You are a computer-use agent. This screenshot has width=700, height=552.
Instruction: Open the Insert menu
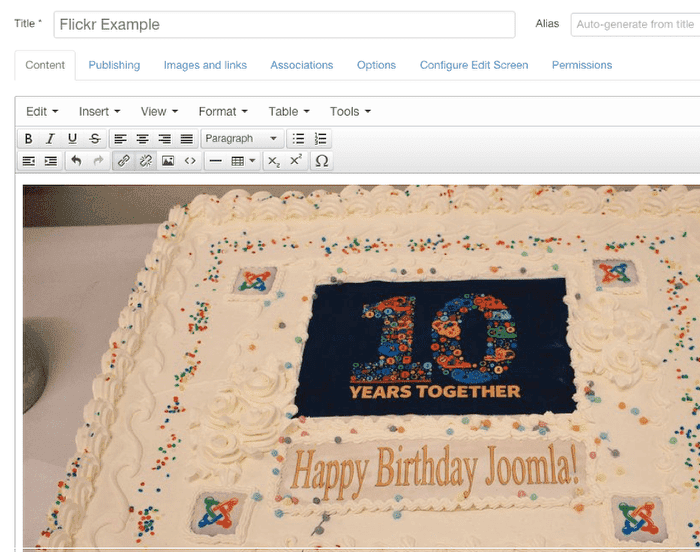(x=100, y=112)
